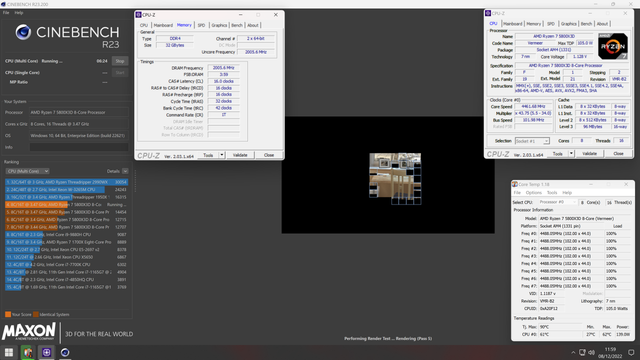Expand the ranking Details dropdown
This screenshot has width=640, height=360.
pyautogui.click(x=125, y=171)
